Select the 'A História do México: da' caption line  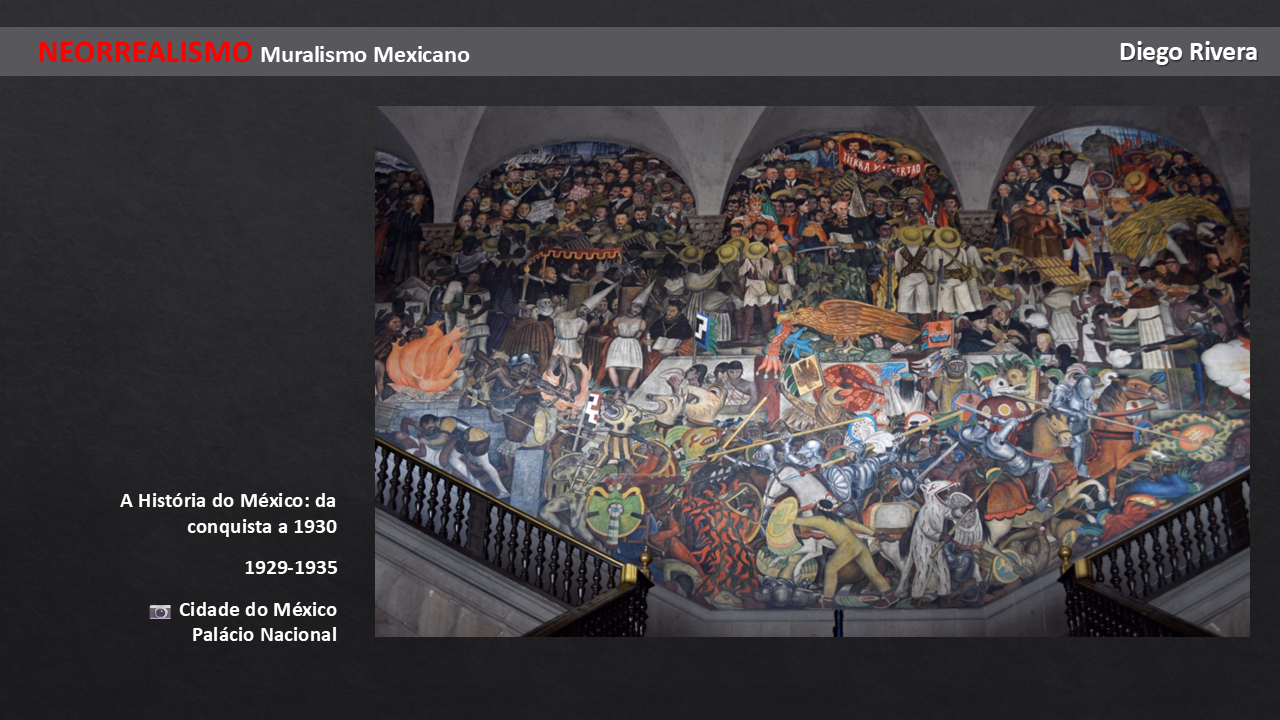pos(228,500)
